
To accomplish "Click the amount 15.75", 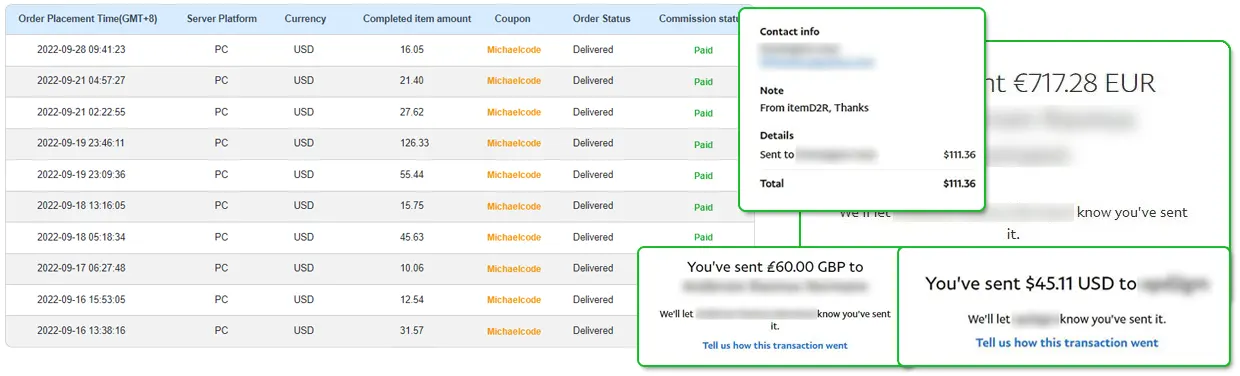I will click(412, 205).
